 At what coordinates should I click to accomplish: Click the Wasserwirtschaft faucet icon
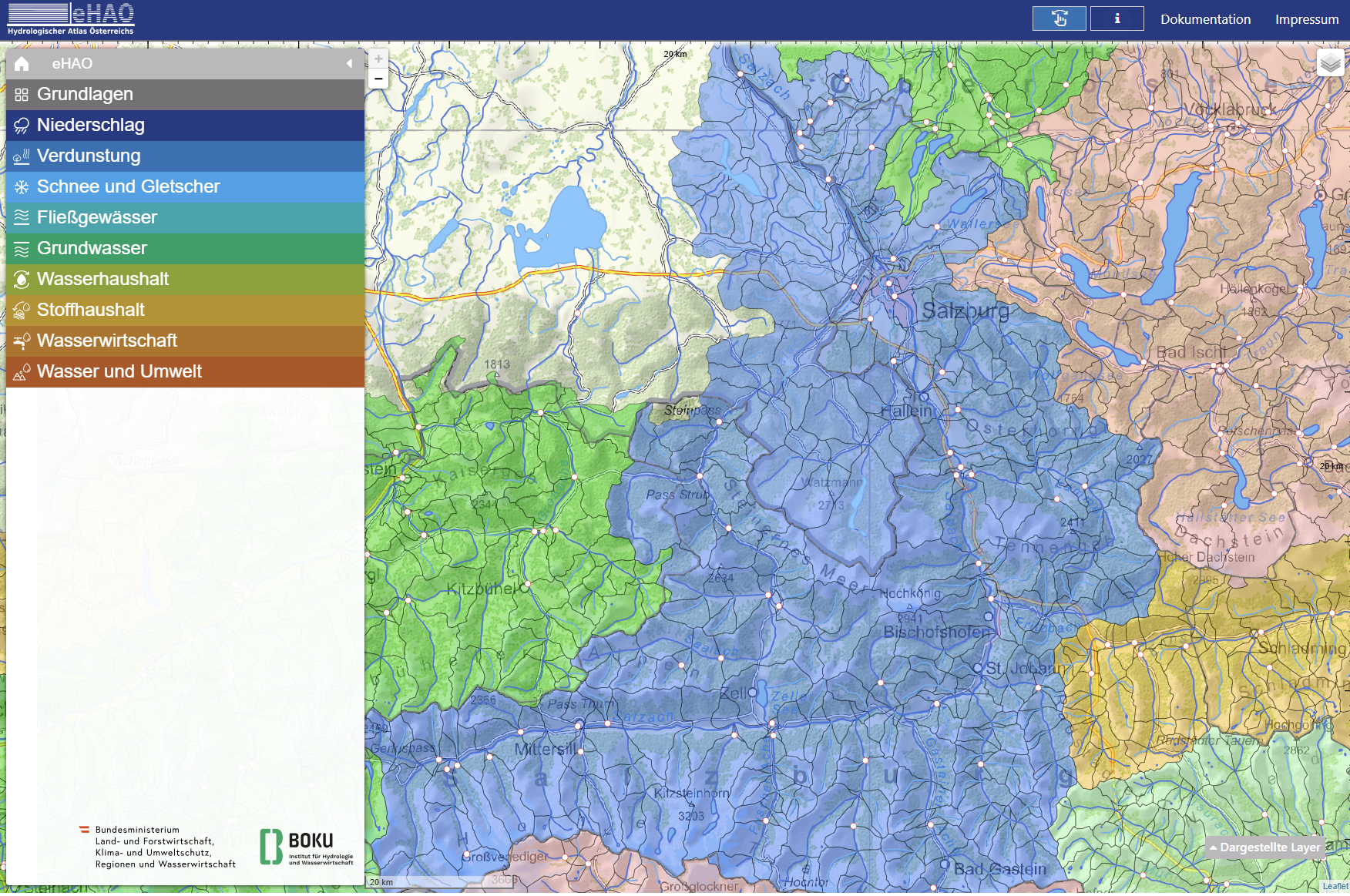tap(22, 341)
